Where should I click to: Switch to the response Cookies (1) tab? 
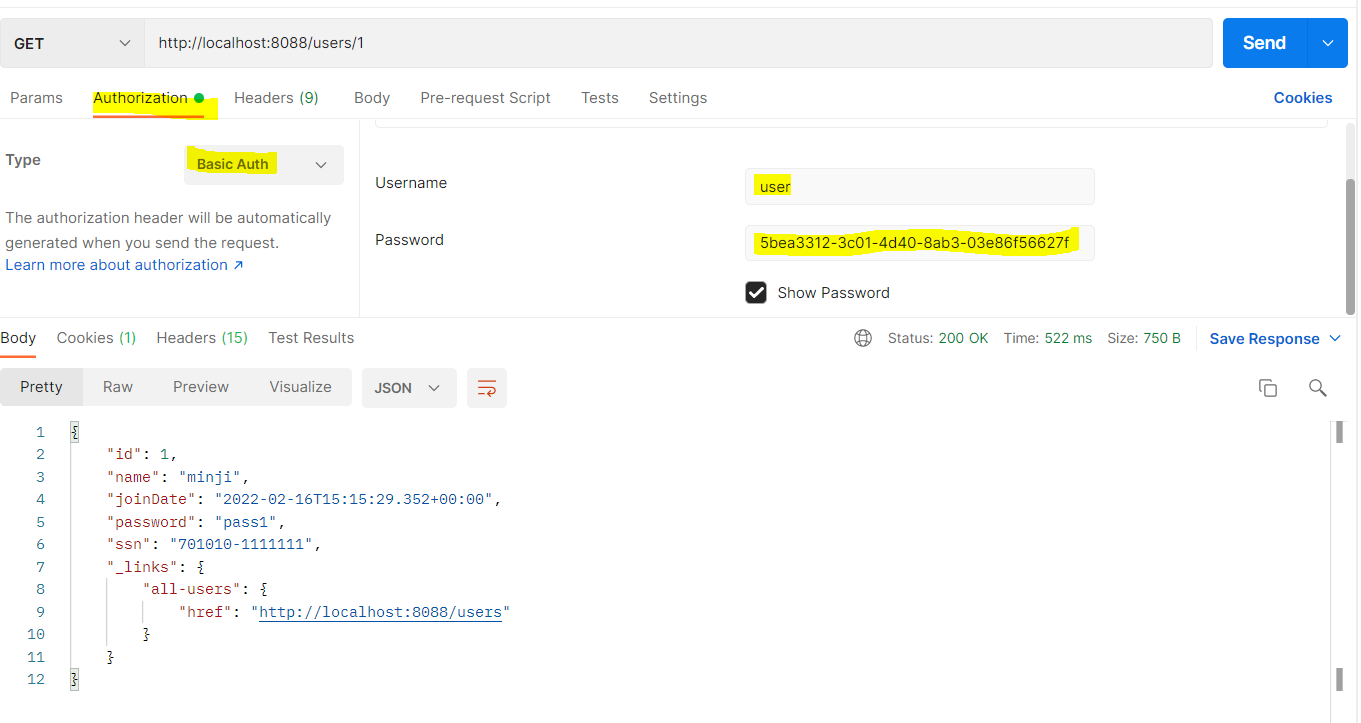[x=96, y=338]
